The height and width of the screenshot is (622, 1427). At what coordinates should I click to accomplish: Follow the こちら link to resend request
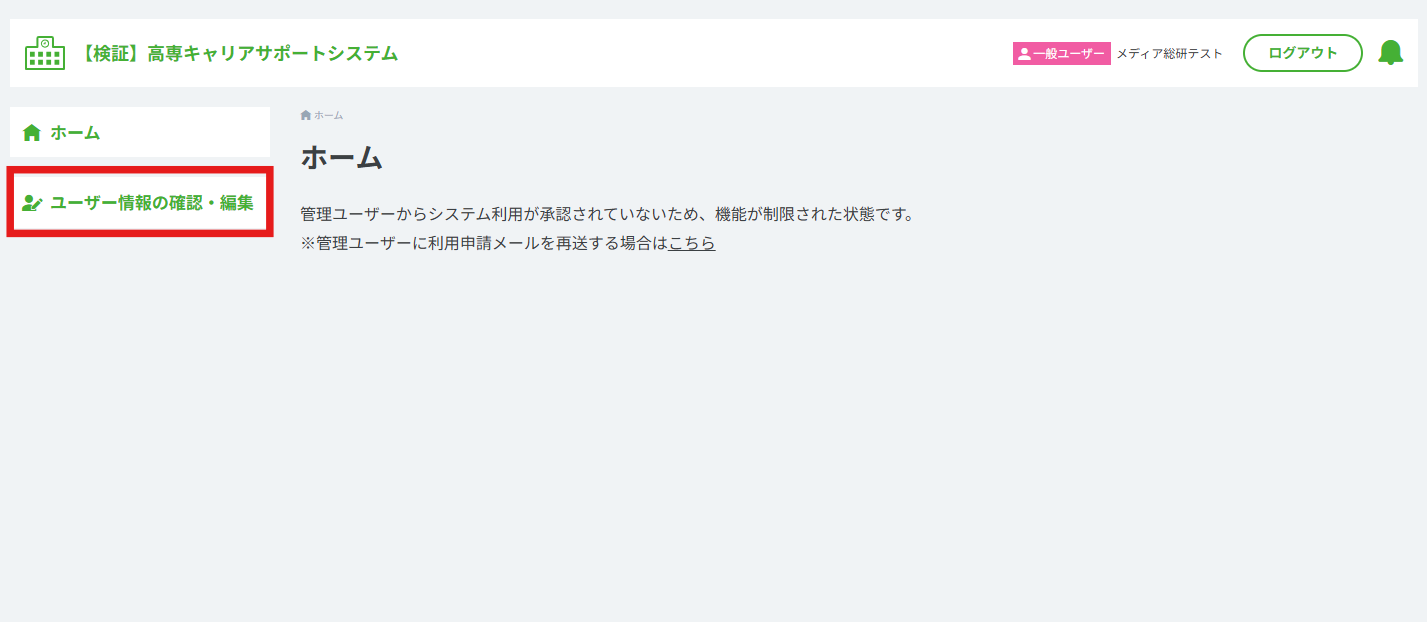click(x=692, y=243)
